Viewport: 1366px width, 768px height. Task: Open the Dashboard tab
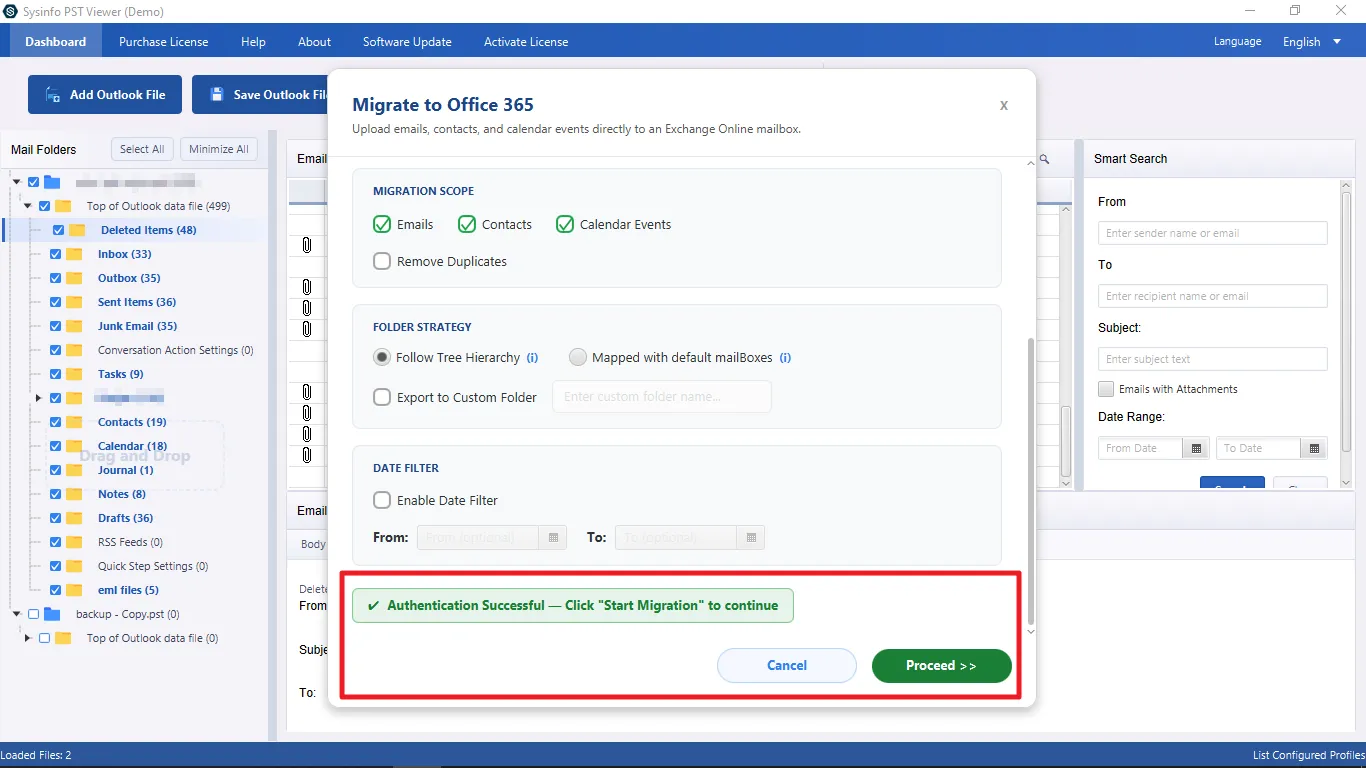pos(56,42)
